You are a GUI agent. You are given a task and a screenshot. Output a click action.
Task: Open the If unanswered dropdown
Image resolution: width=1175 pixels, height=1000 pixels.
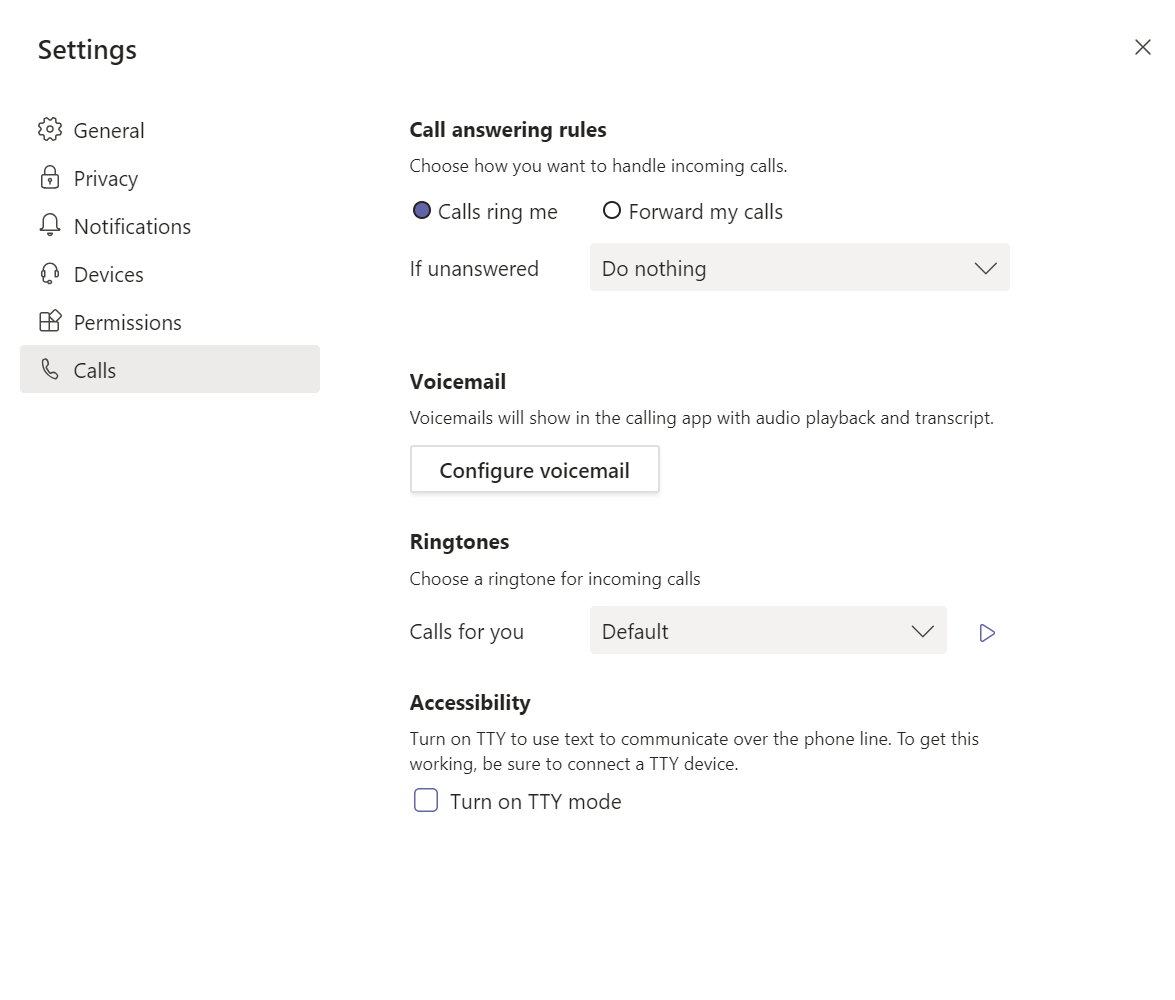799,268
